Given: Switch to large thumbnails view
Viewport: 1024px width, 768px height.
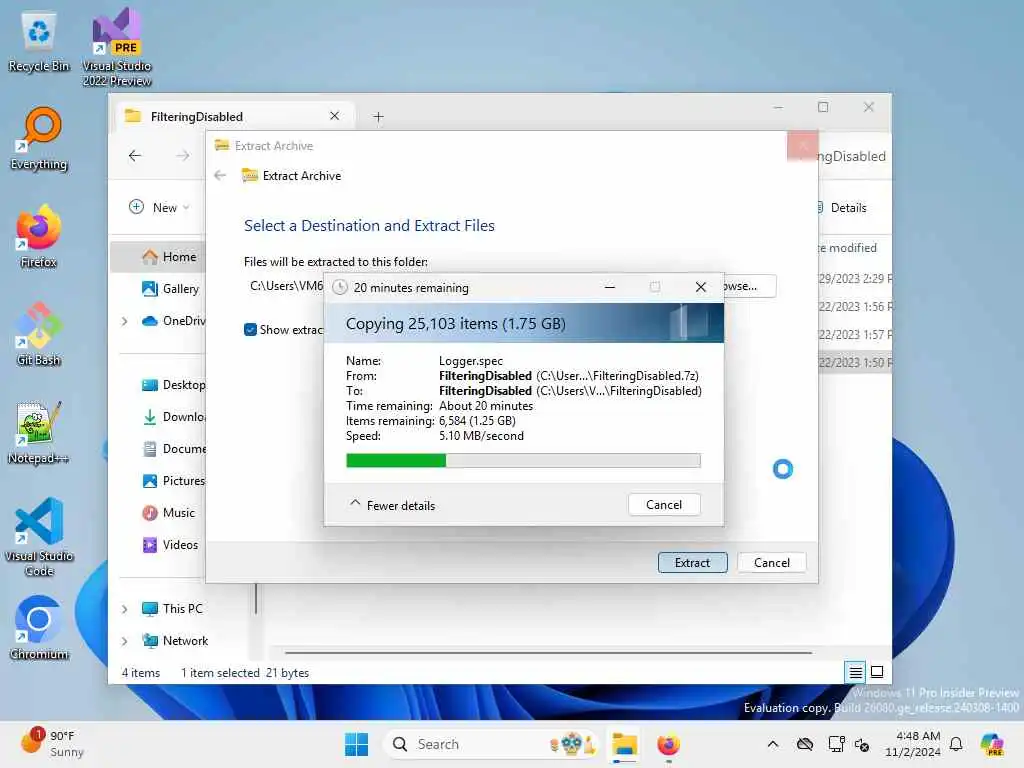Looking at the screenshot, I should tap(877, 671).
